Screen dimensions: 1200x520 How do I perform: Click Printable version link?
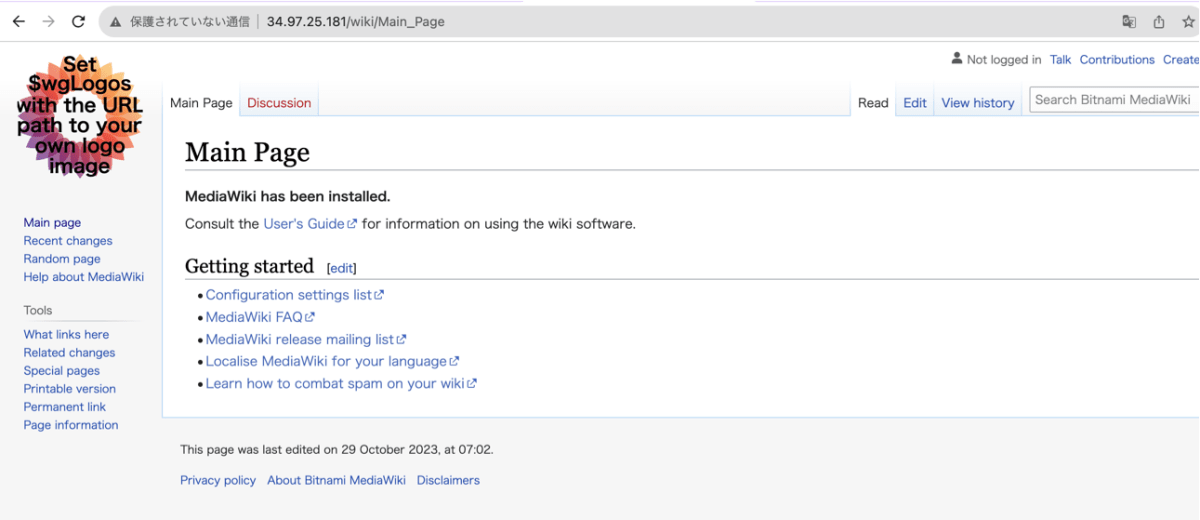[70, 389]
